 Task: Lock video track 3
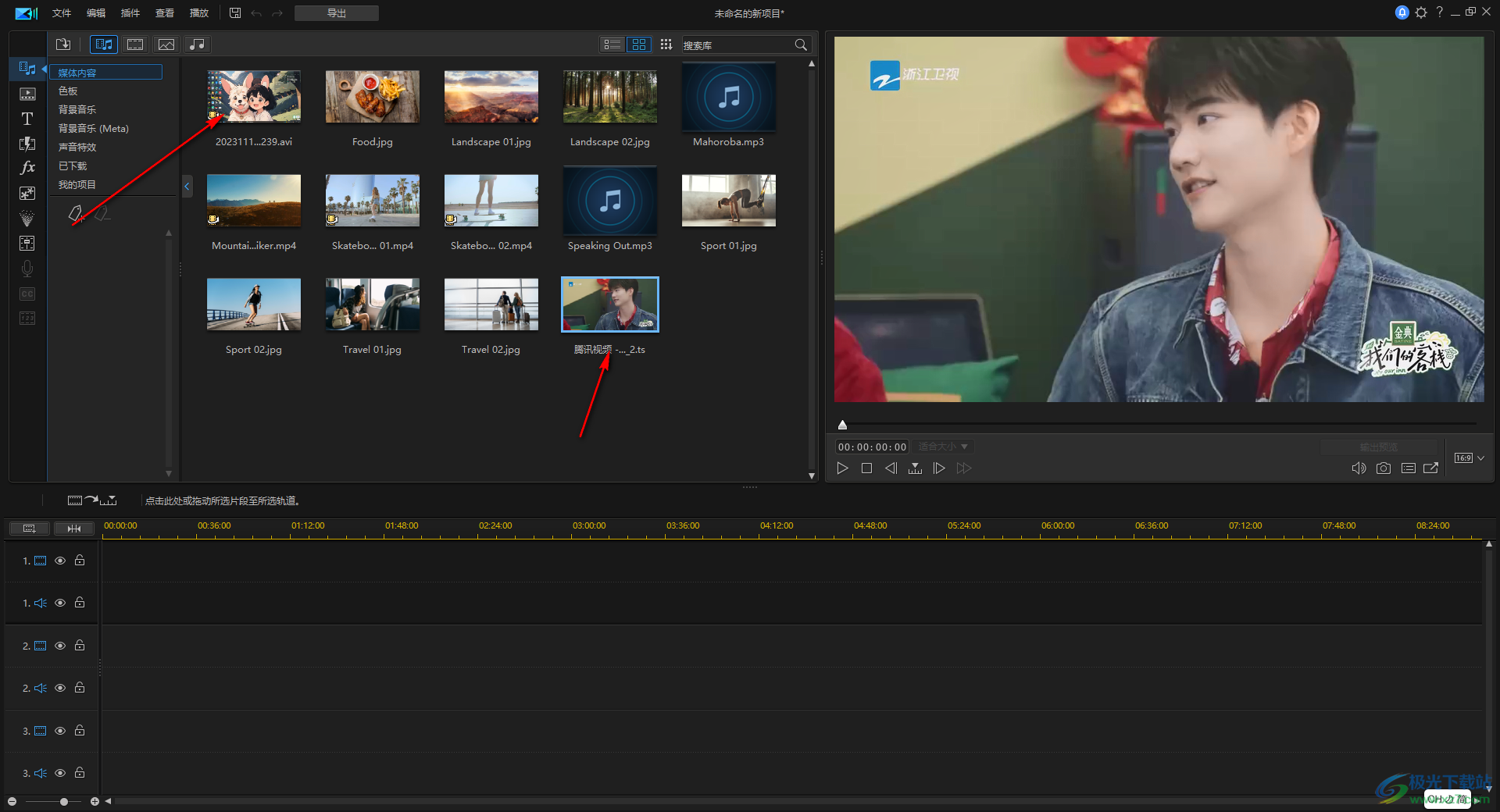80,730
